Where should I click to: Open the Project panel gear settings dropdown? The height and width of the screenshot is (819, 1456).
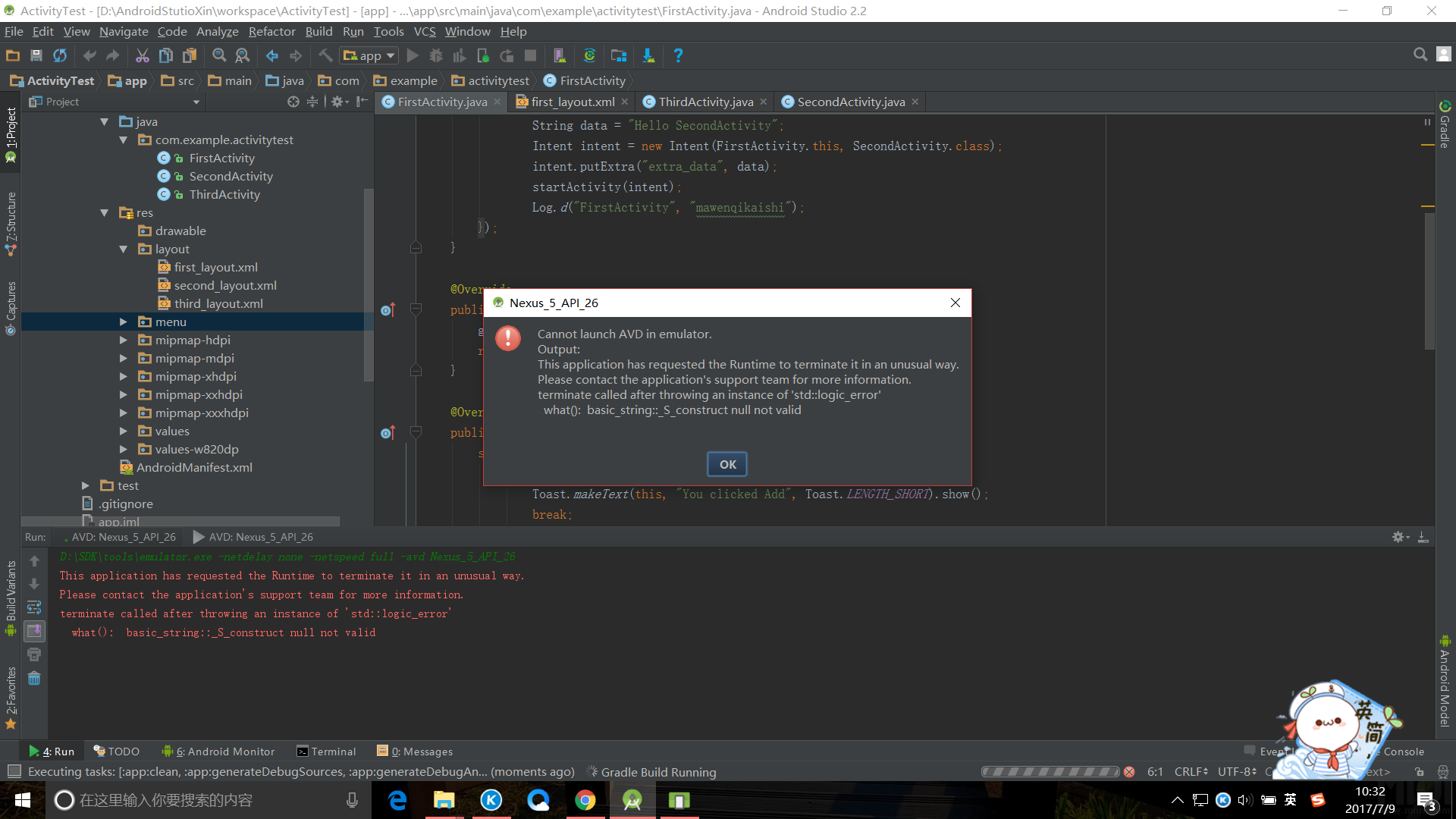pyautogui.click(x=339, y=102)
